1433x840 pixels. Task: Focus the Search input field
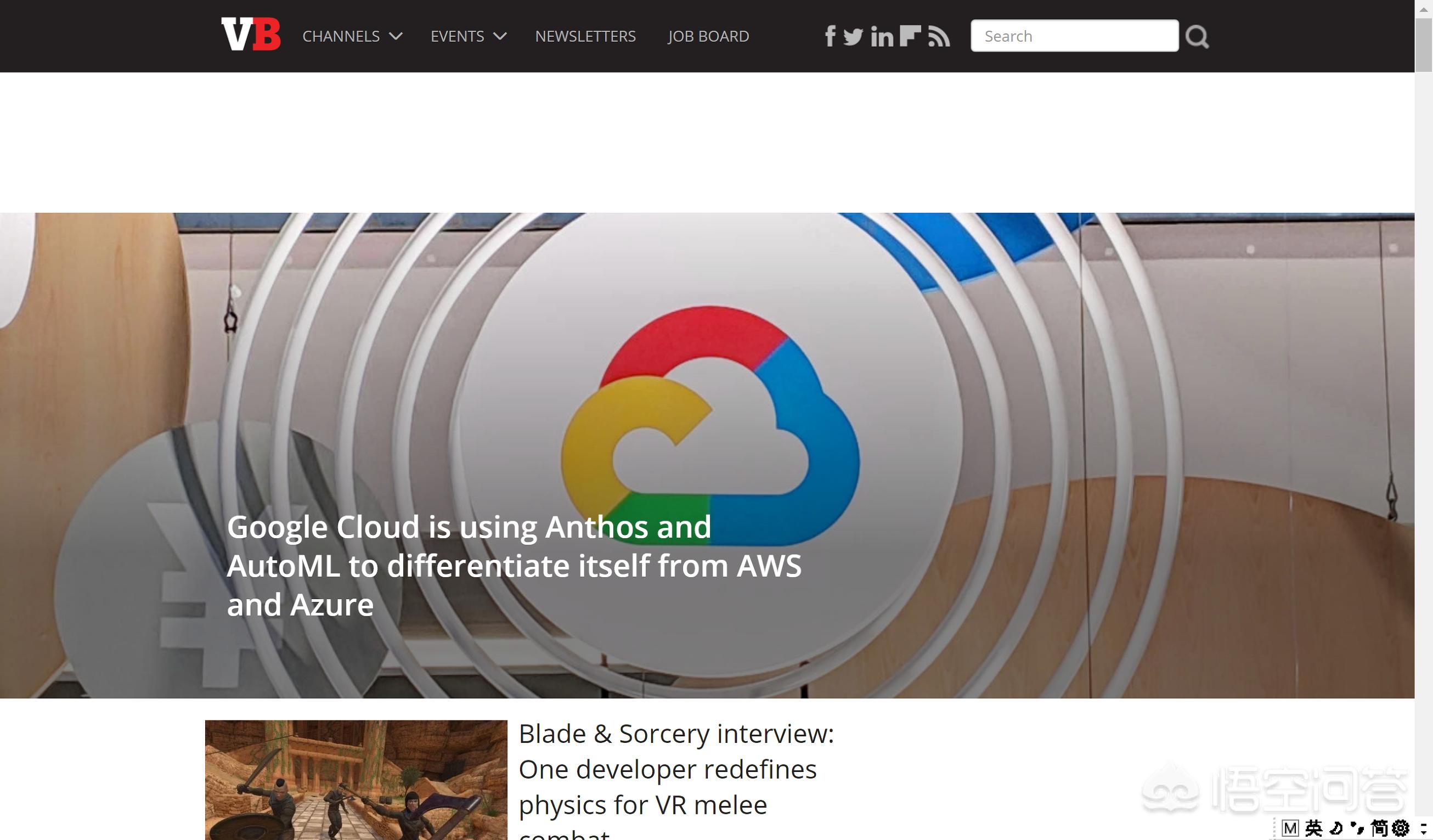click(x=1074, y=36)
